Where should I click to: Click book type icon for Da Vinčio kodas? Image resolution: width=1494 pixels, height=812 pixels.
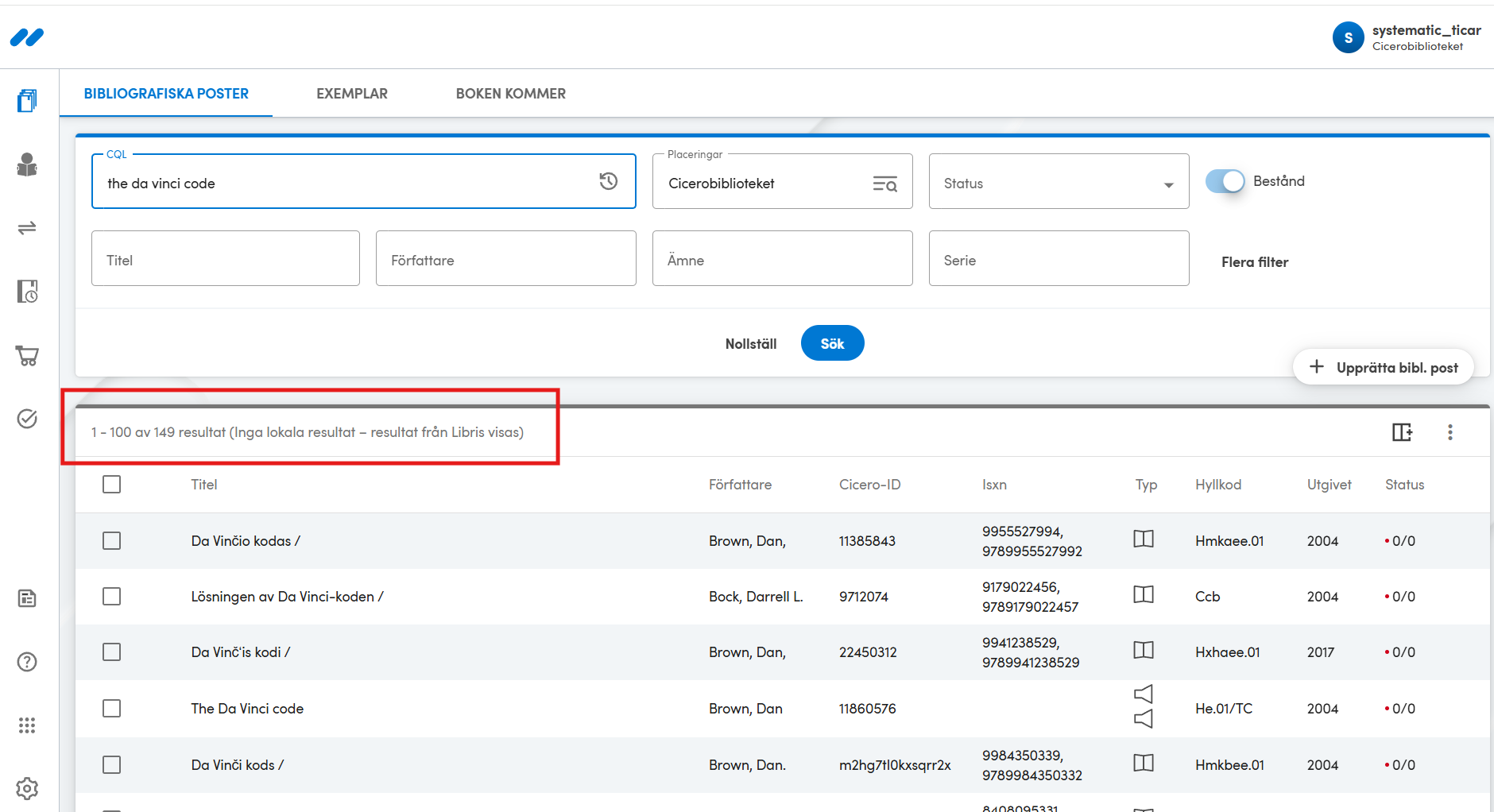(x=1144, y=539)
